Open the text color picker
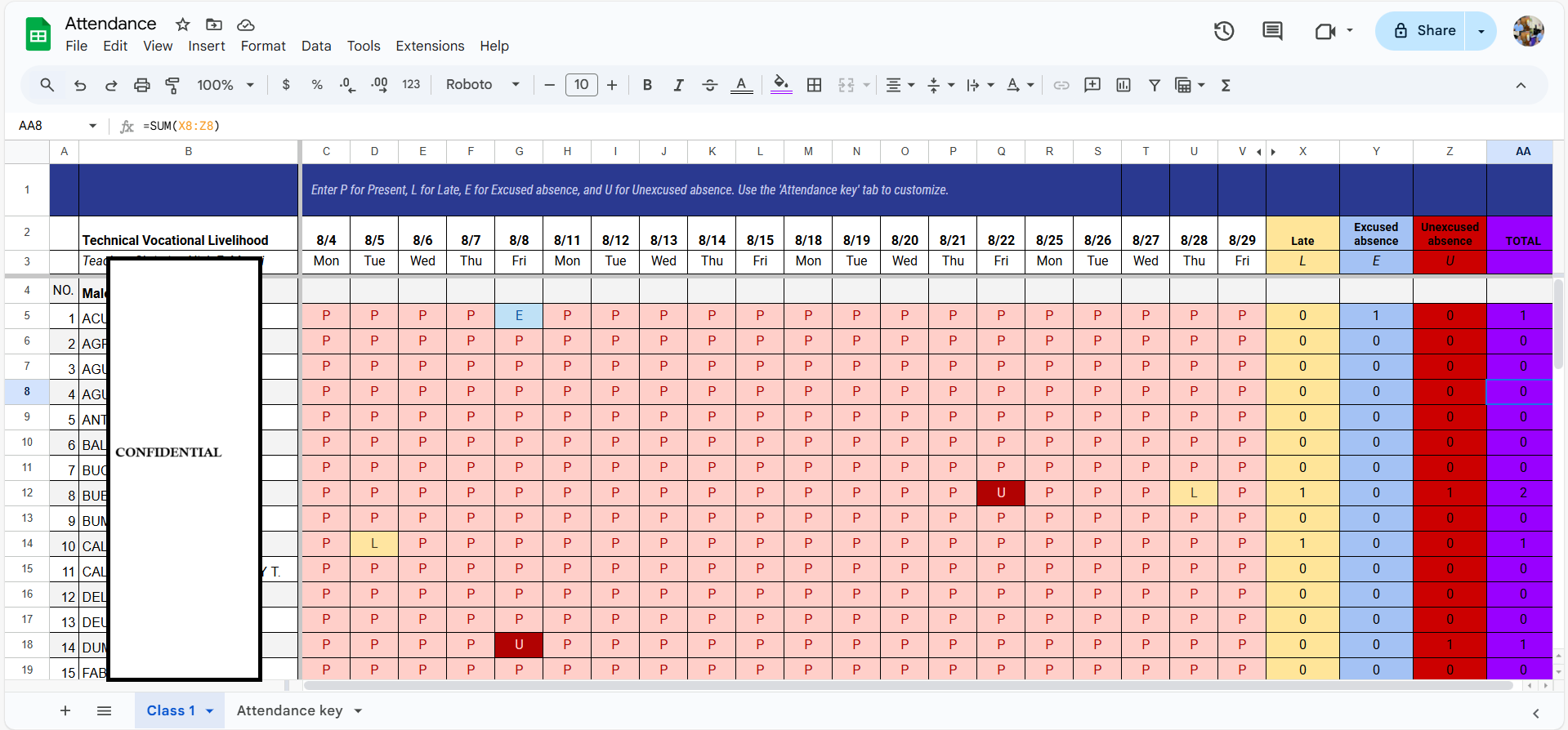This screenshot has width=1568, height=730. coord(741,85)
